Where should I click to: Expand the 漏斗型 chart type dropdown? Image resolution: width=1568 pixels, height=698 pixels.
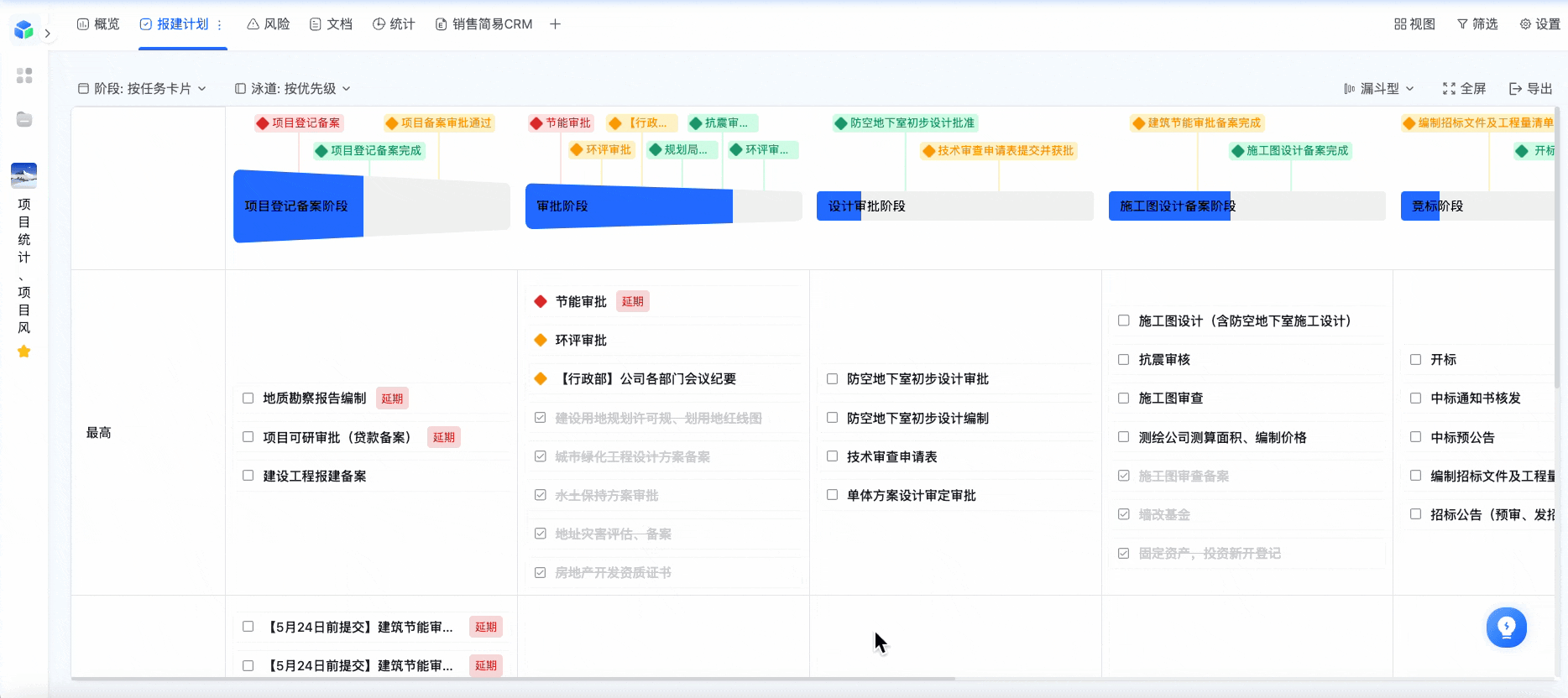1379,88
